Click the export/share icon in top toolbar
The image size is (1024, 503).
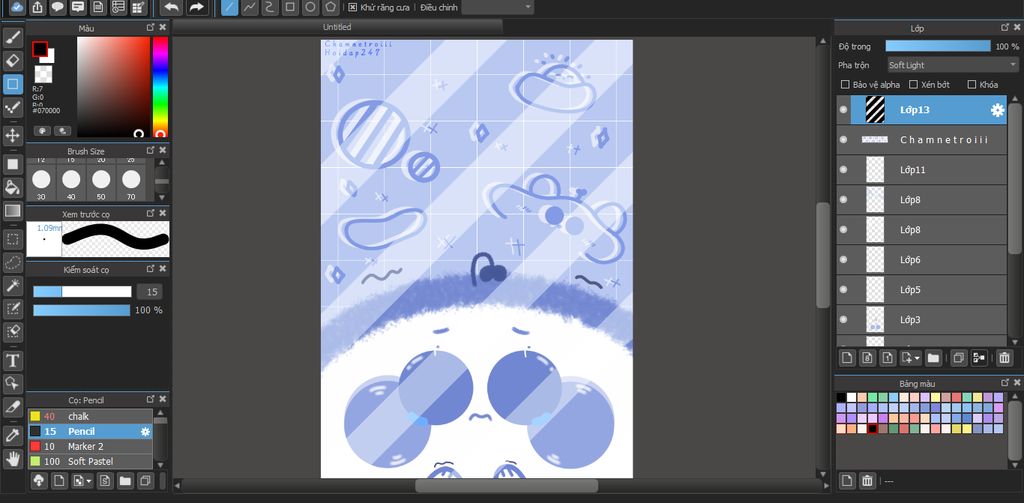pos(37,7)
